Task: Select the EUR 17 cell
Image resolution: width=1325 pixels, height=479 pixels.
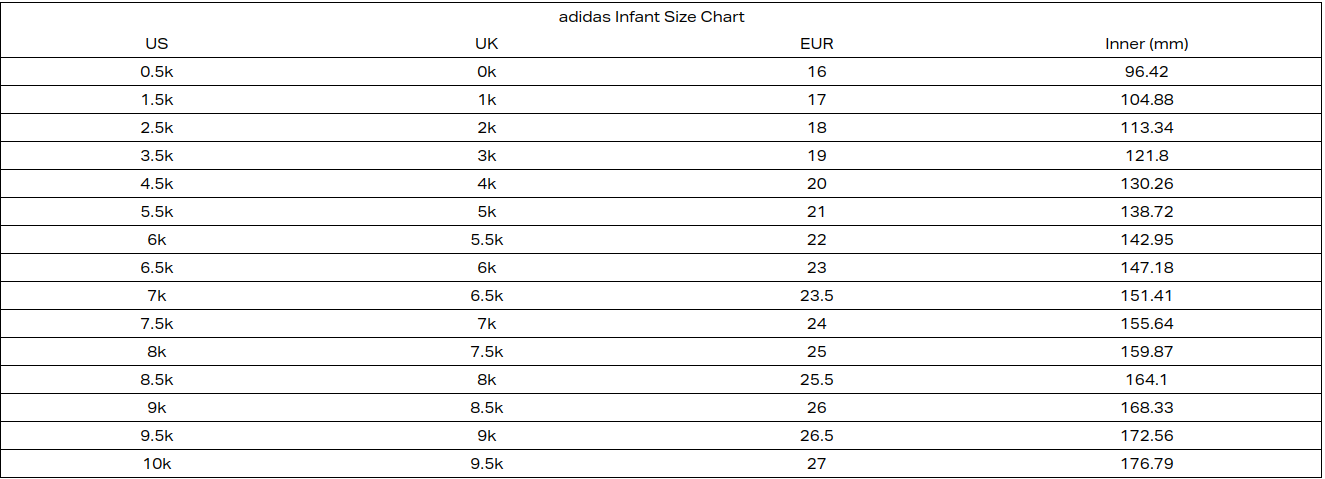Action: [817, 100]
